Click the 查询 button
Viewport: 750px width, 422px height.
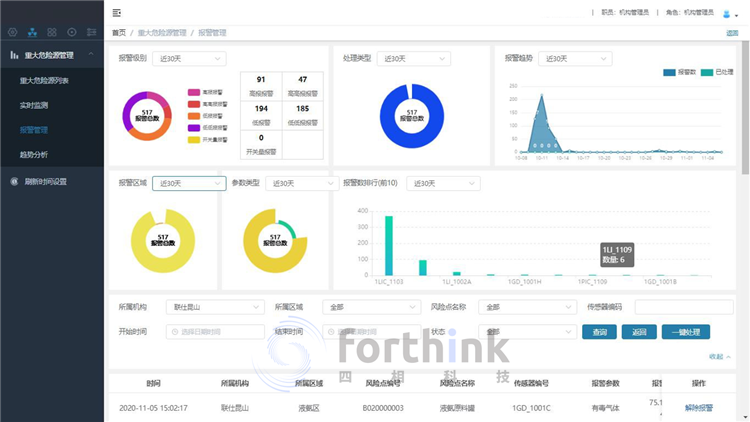pos(599,332)
